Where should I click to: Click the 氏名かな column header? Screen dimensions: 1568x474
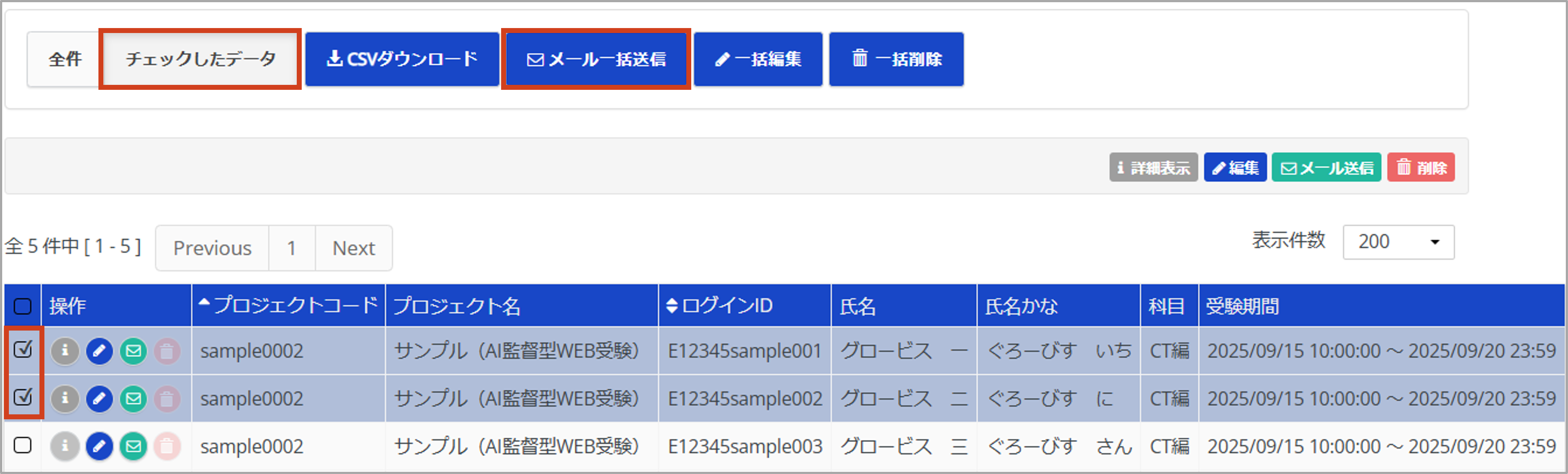click(x=1058, y=305)
